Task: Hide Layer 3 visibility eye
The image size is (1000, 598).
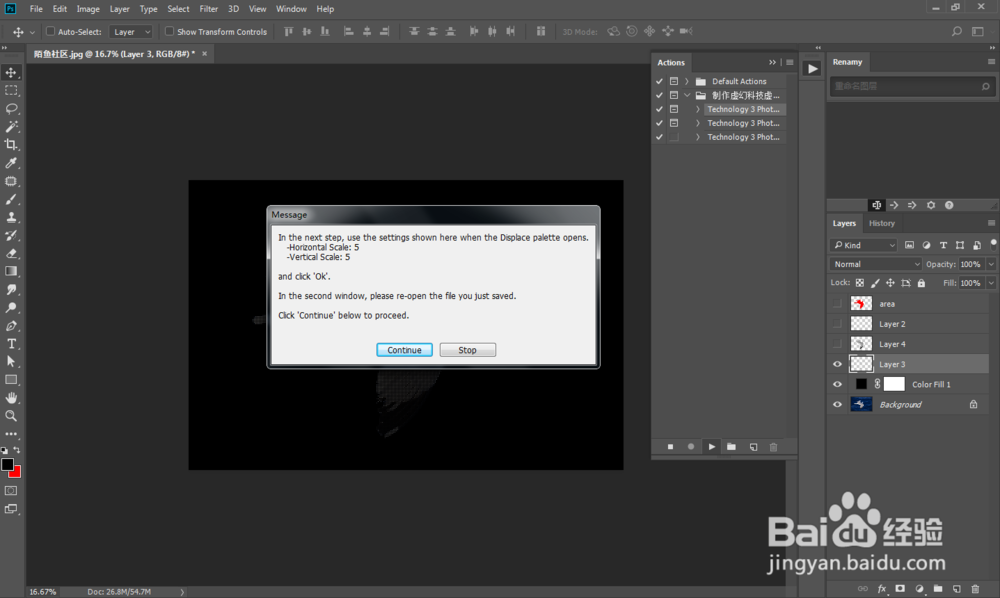Action: 837,364
